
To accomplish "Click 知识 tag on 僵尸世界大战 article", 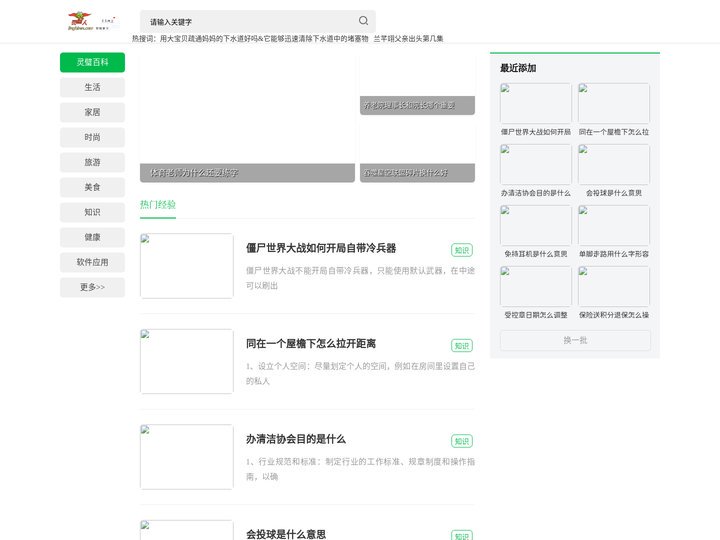I will tap(461, 250).
